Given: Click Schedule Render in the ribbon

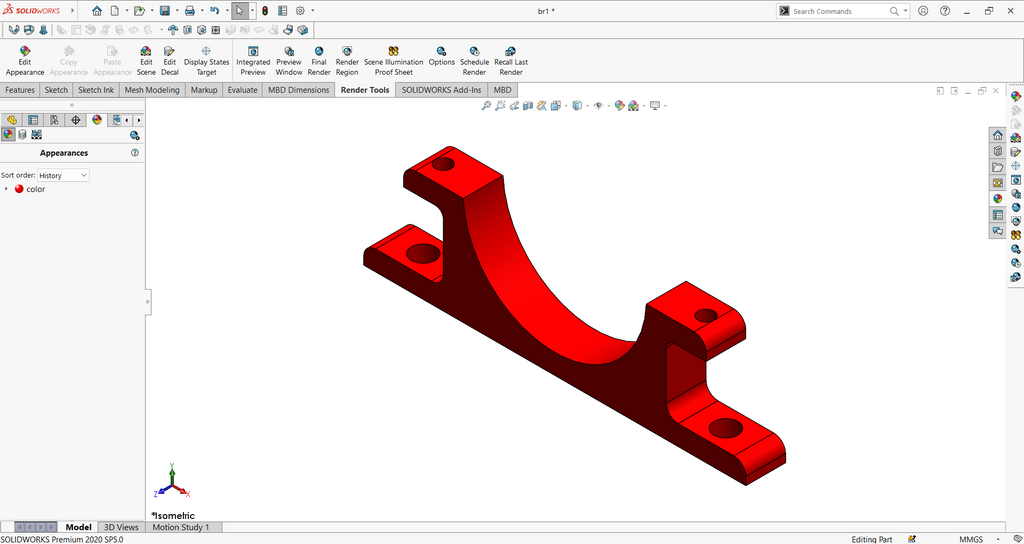Looking at the screenshot, I should click(474, 61).
